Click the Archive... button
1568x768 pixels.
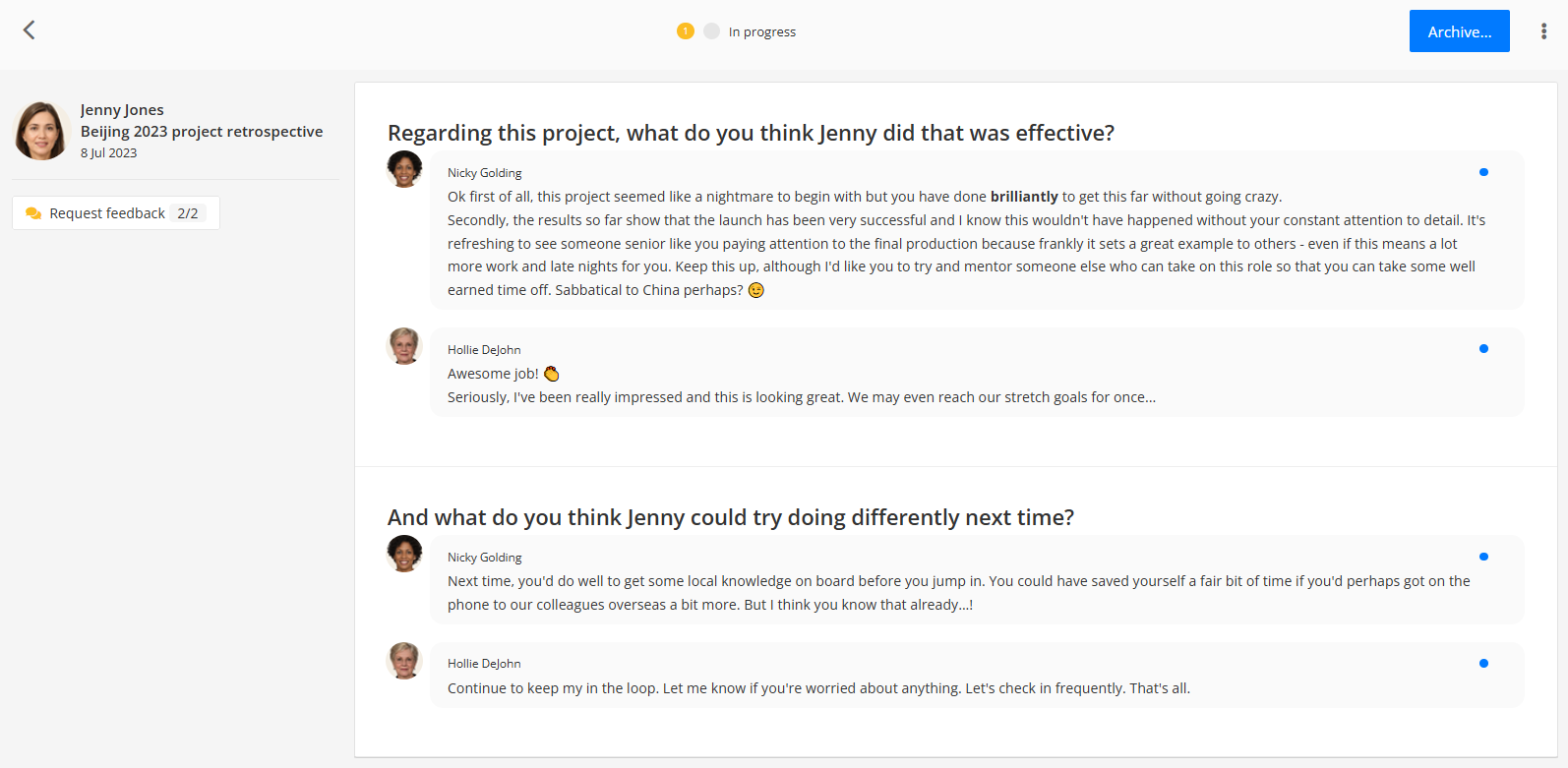[1459, 31]
